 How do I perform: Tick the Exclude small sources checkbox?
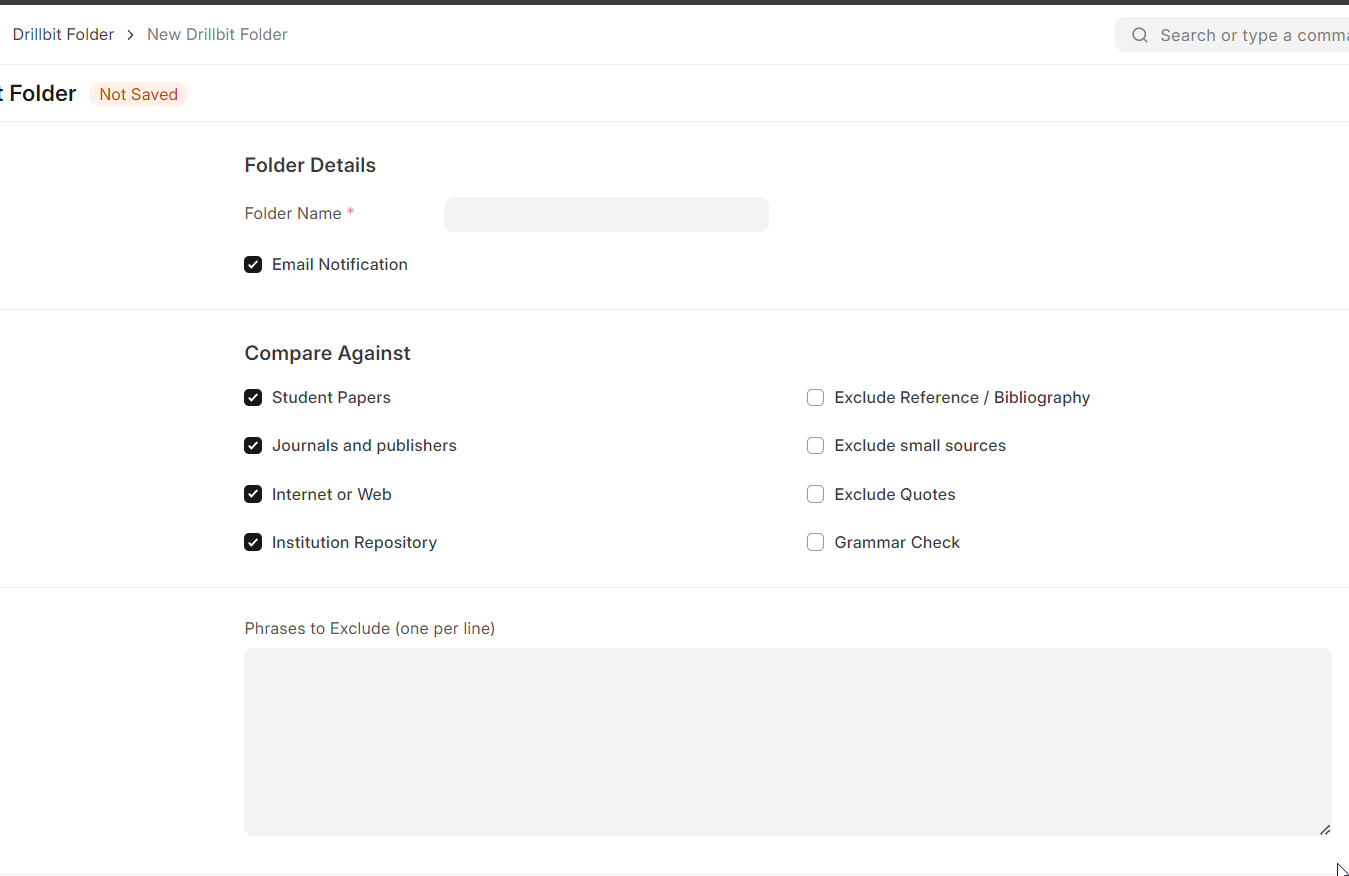pos(815,446)
